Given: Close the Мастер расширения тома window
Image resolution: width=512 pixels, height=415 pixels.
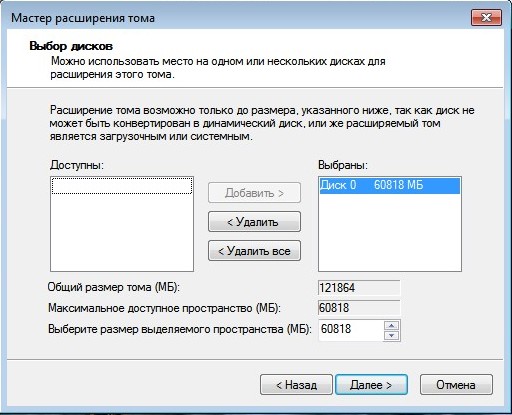Looking at the screenshot, I should click(x=486, y=18).
